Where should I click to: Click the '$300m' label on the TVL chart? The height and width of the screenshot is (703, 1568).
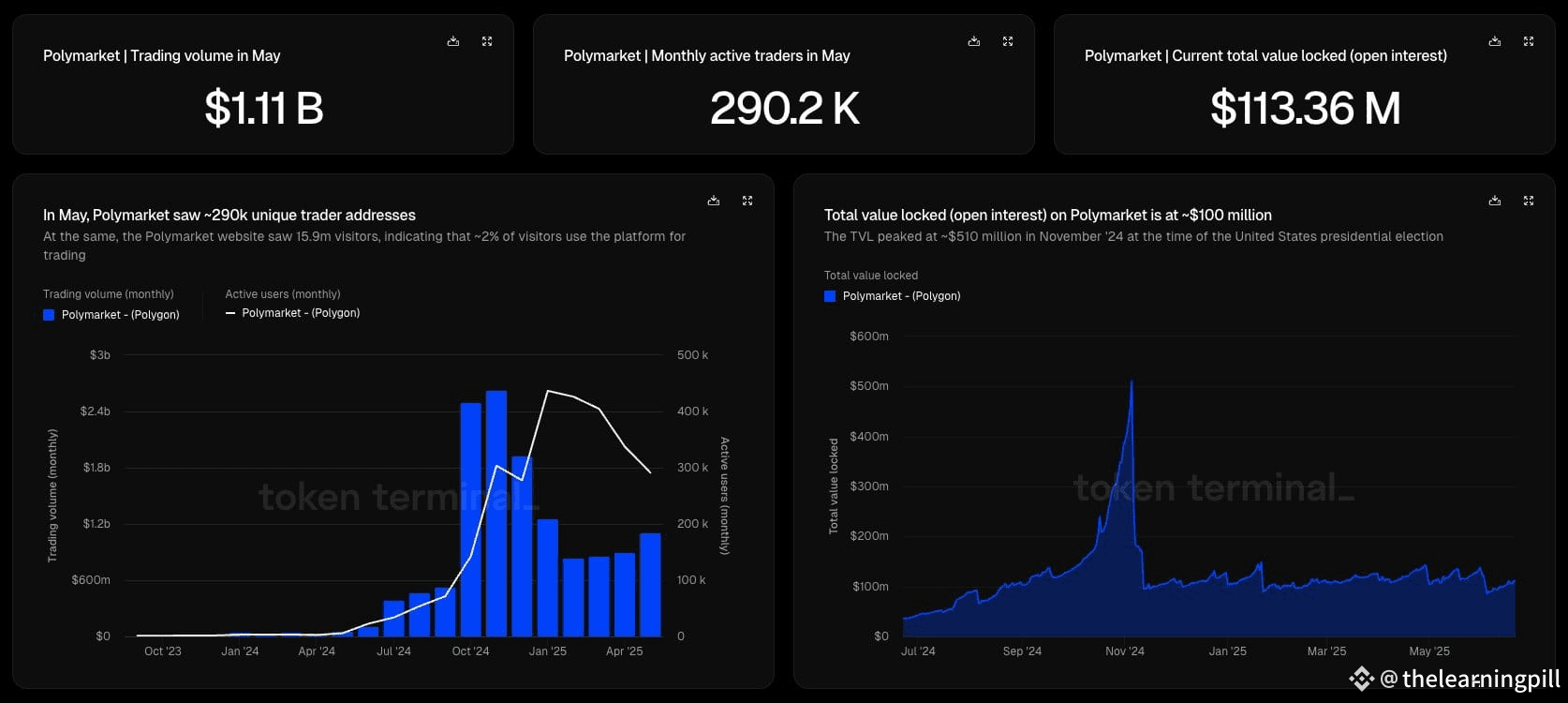869,486
